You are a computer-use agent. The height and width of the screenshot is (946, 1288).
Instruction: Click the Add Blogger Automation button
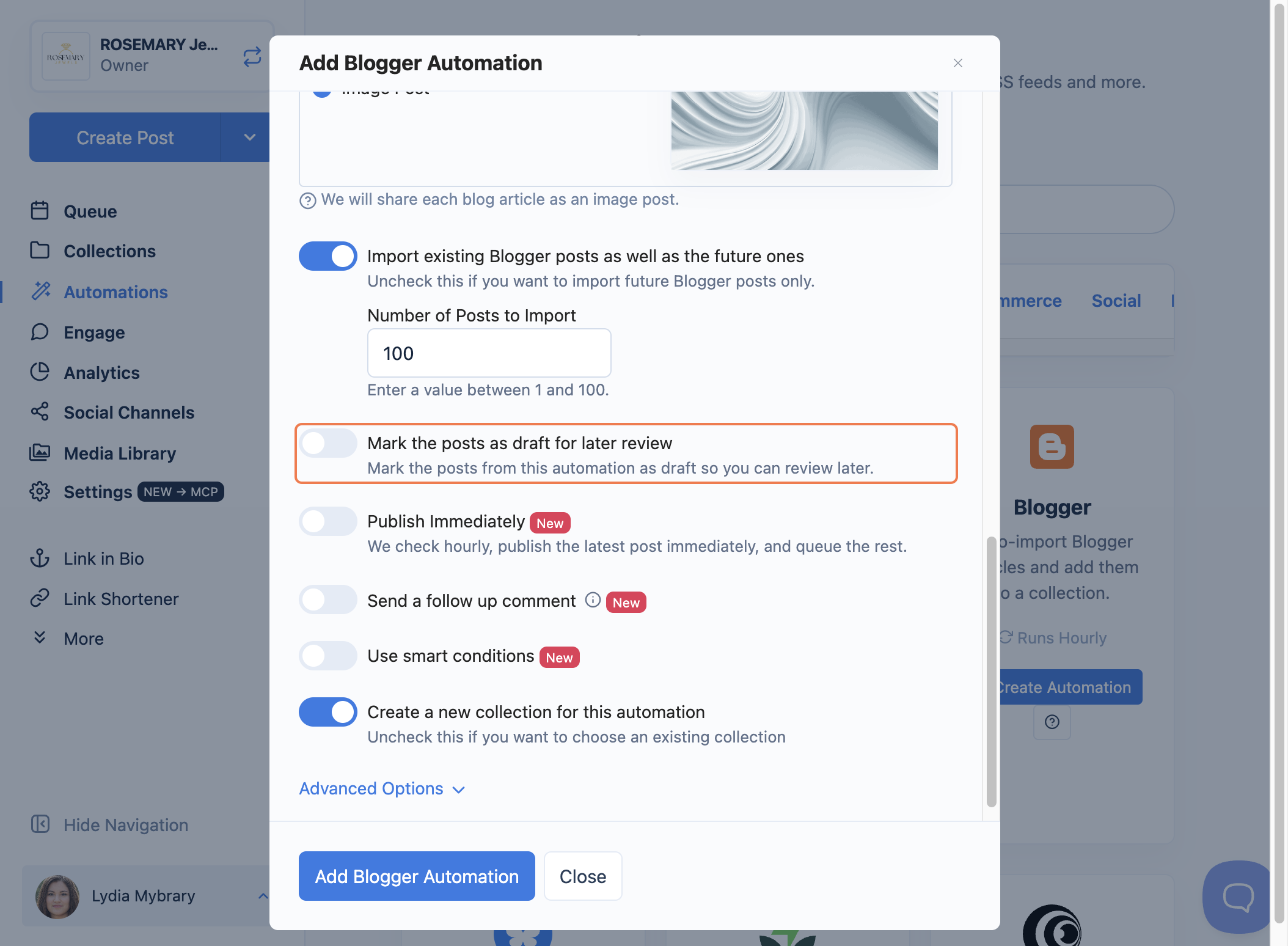(x=417, y=876)
